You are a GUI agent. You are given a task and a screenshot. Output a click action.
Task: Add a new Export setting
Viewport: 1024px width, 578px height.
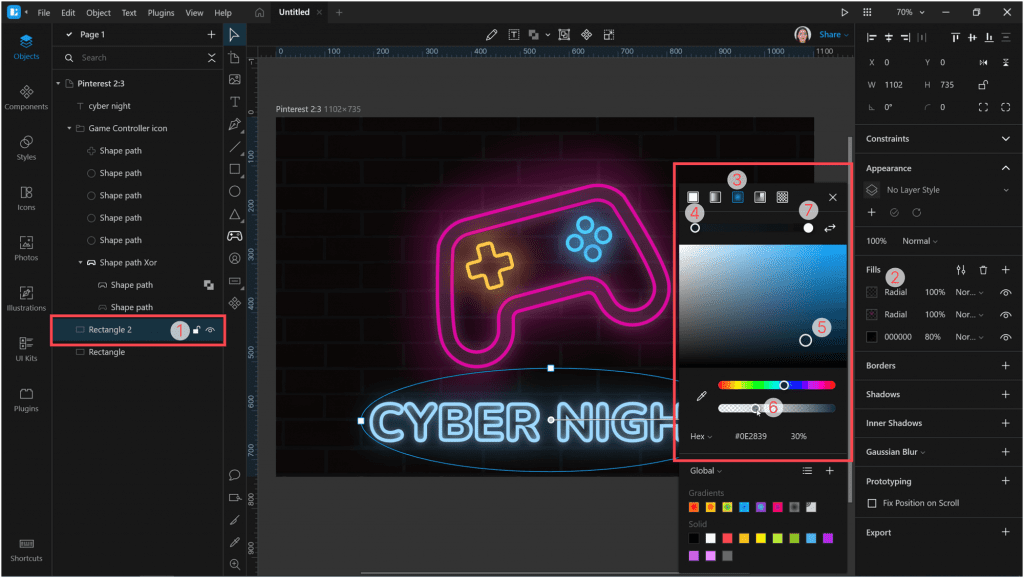pyautogui.click(x=1006, y=533)
